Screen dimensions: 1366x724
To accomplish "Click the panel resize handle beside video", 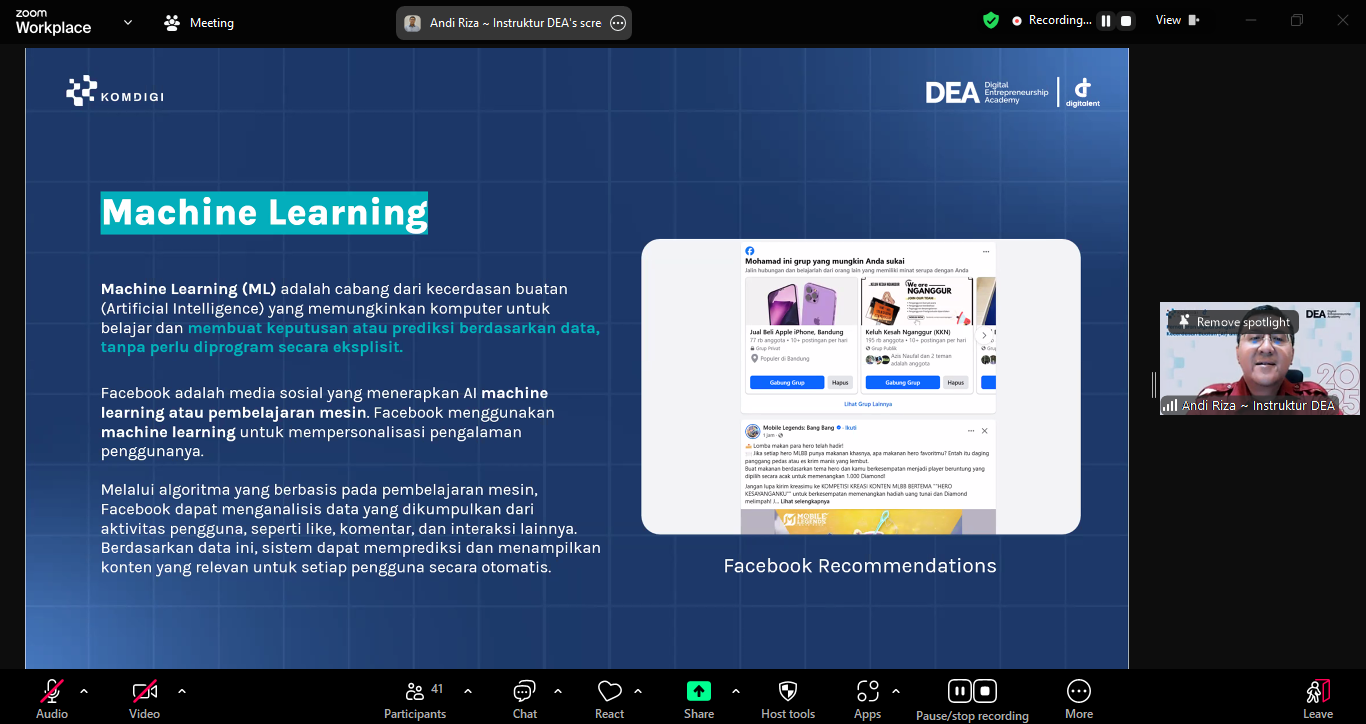I will (x=1153, y=384).
